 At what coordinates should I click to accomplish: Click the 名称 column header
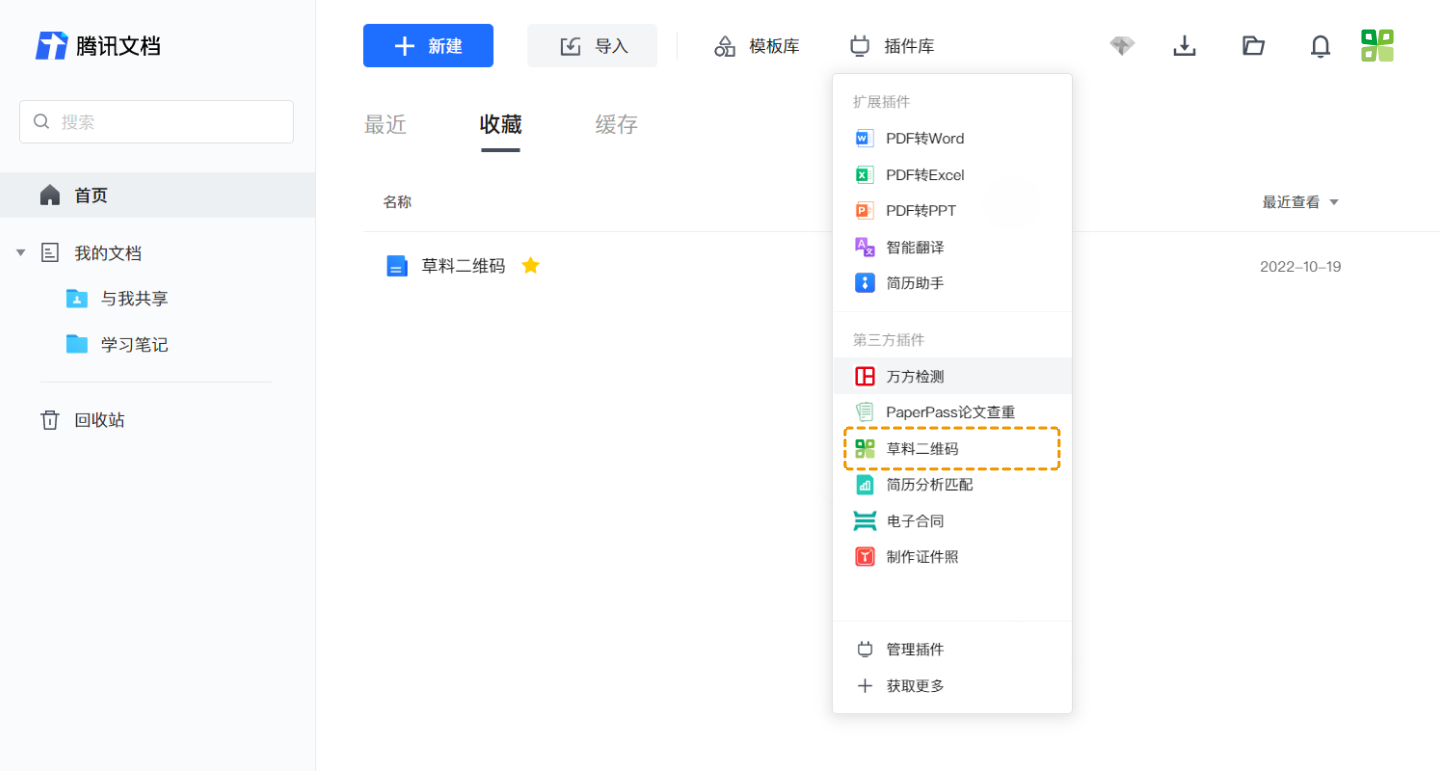(397, 202)
